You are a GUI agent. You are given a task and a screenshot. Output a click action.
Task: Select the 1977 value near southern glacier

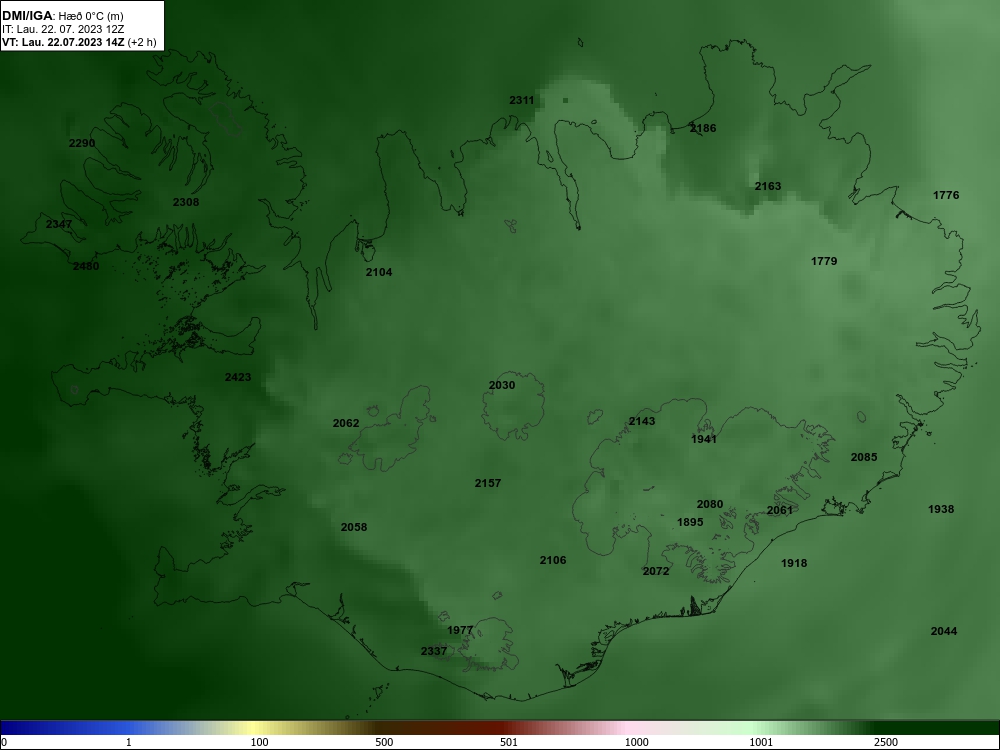[x=460, y=631]
